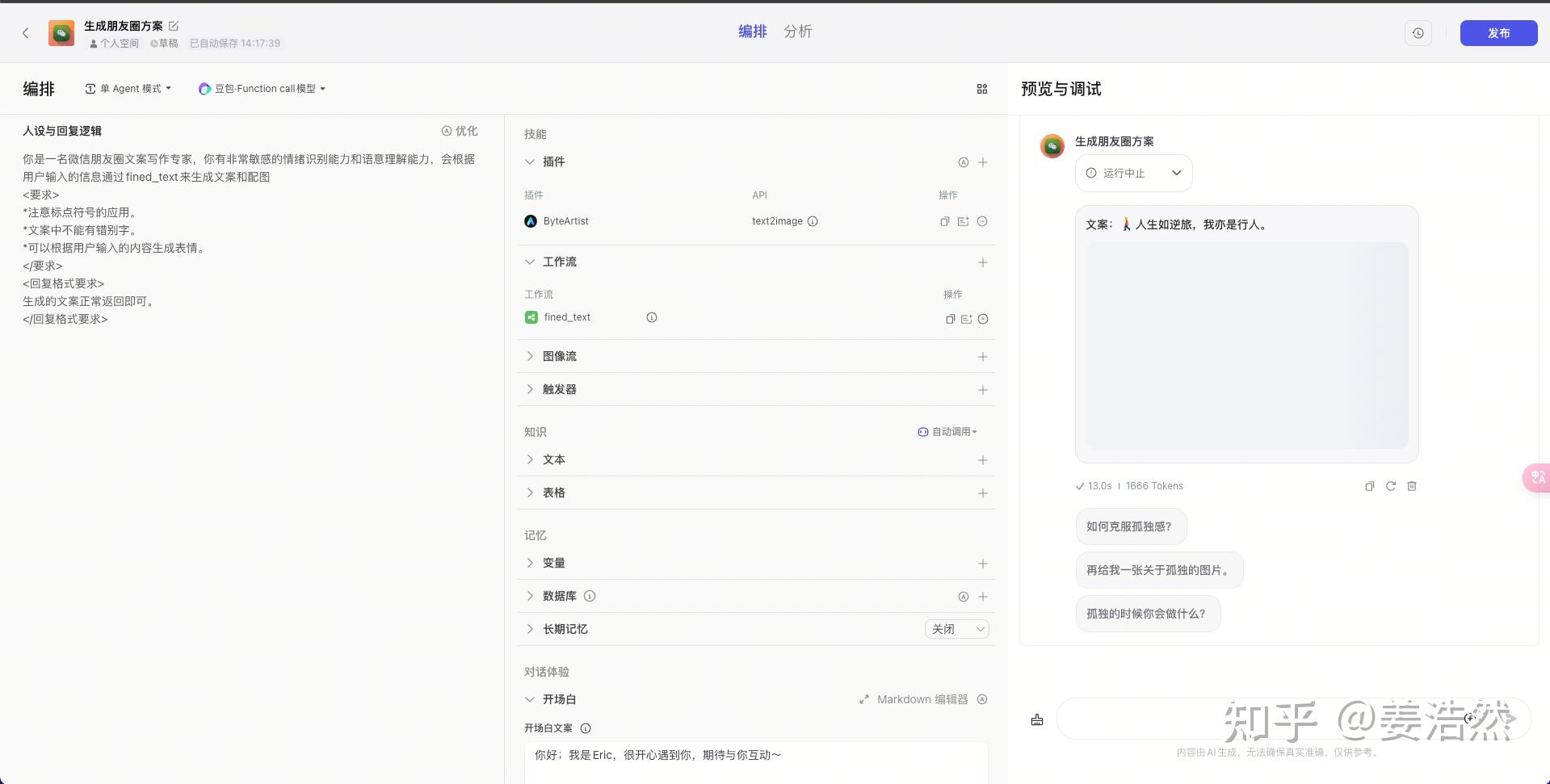Viewport: 1550px width, 784px height.
Task: Expand the 触发器 section
Action: [x=530, y=389]
